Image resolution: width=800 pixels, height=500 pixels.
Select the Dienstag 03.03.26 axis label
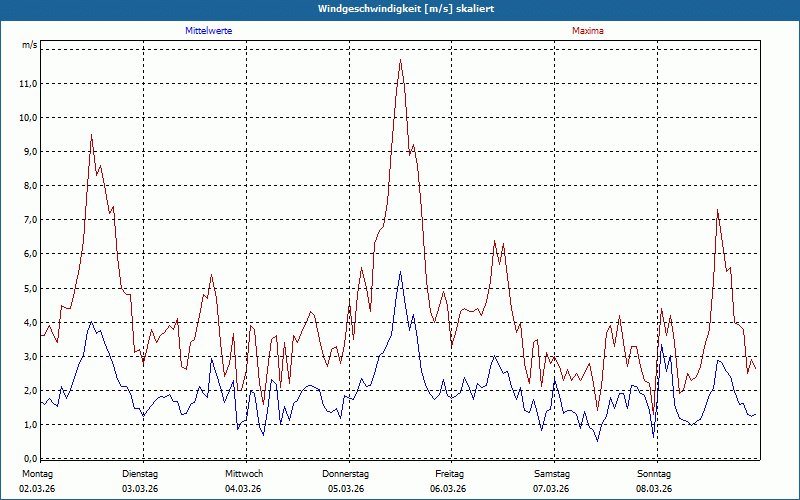point(140,481)
